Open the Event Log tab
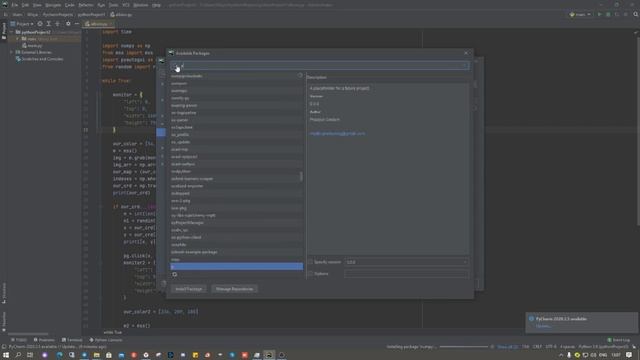Image resolution: width=640 pixels, height=360 pixels. coord(619,340)
